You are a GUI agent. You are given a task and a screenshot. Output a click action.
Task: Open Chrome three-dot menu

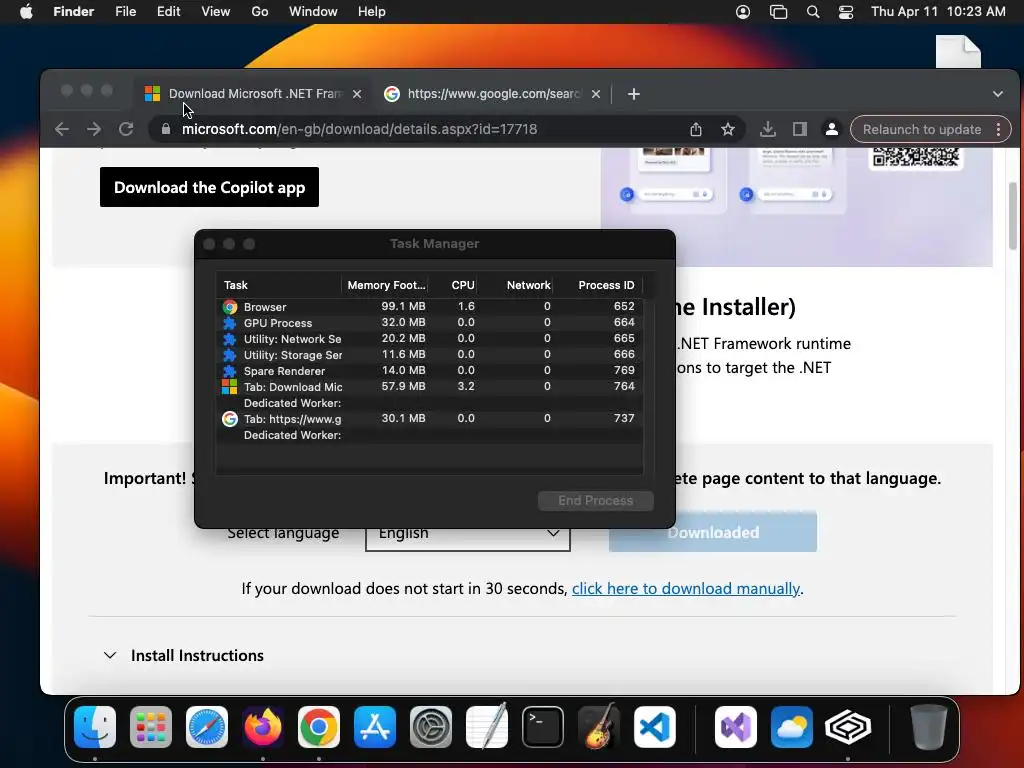point(999,129)
